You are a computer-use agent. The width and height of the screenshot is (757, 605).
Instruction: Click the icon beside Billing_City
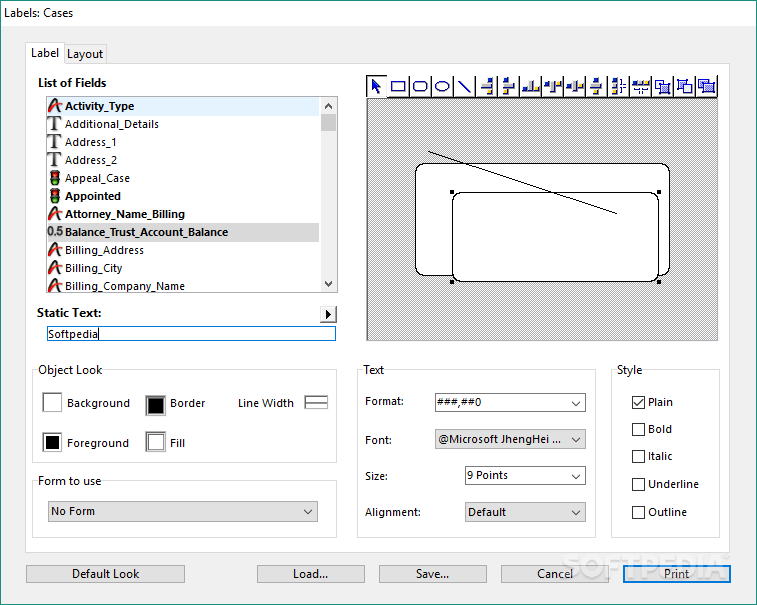(x=55, y=268)
